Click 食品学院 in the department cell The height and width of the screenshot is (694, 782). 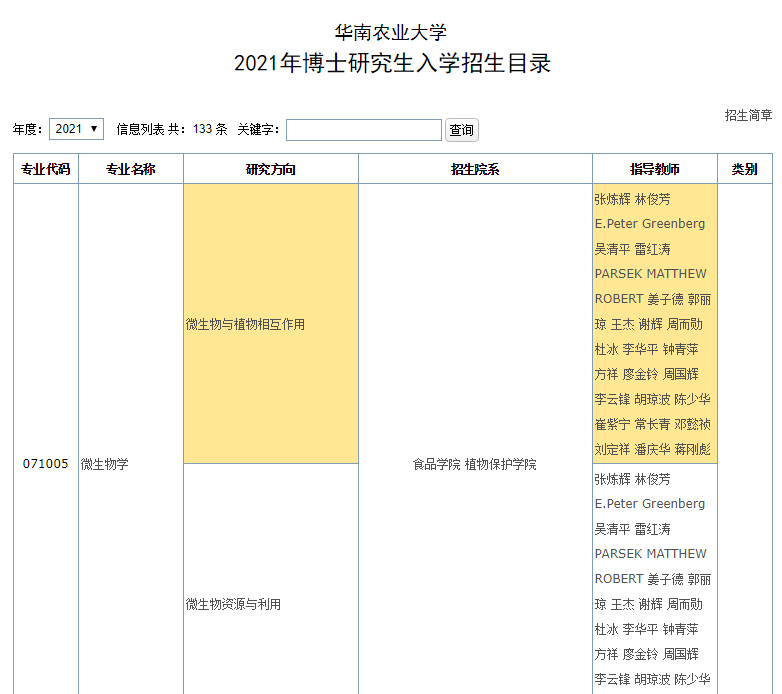(x=436, y=464)
